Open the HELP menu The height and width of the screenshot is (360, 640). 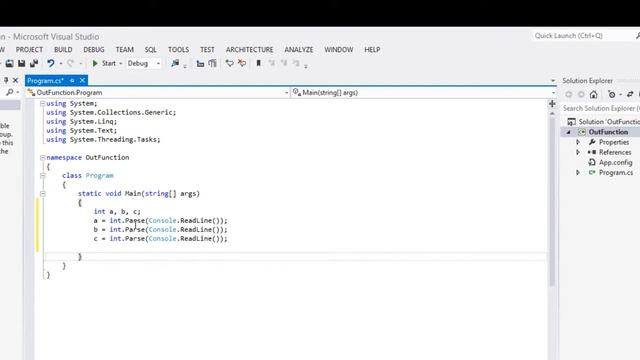[372, 50]
